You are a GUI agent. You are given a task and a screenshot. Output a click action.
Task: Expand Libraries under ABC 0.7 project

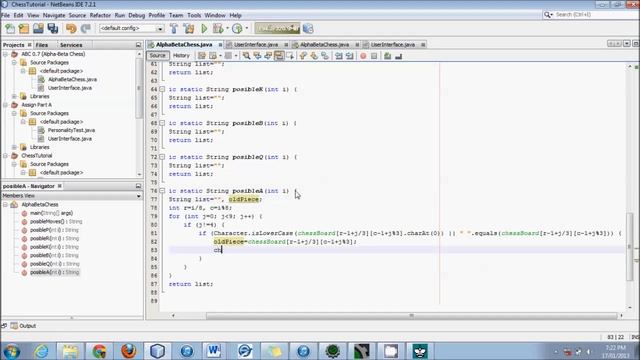pyautogui.click(x=14, y=96)
